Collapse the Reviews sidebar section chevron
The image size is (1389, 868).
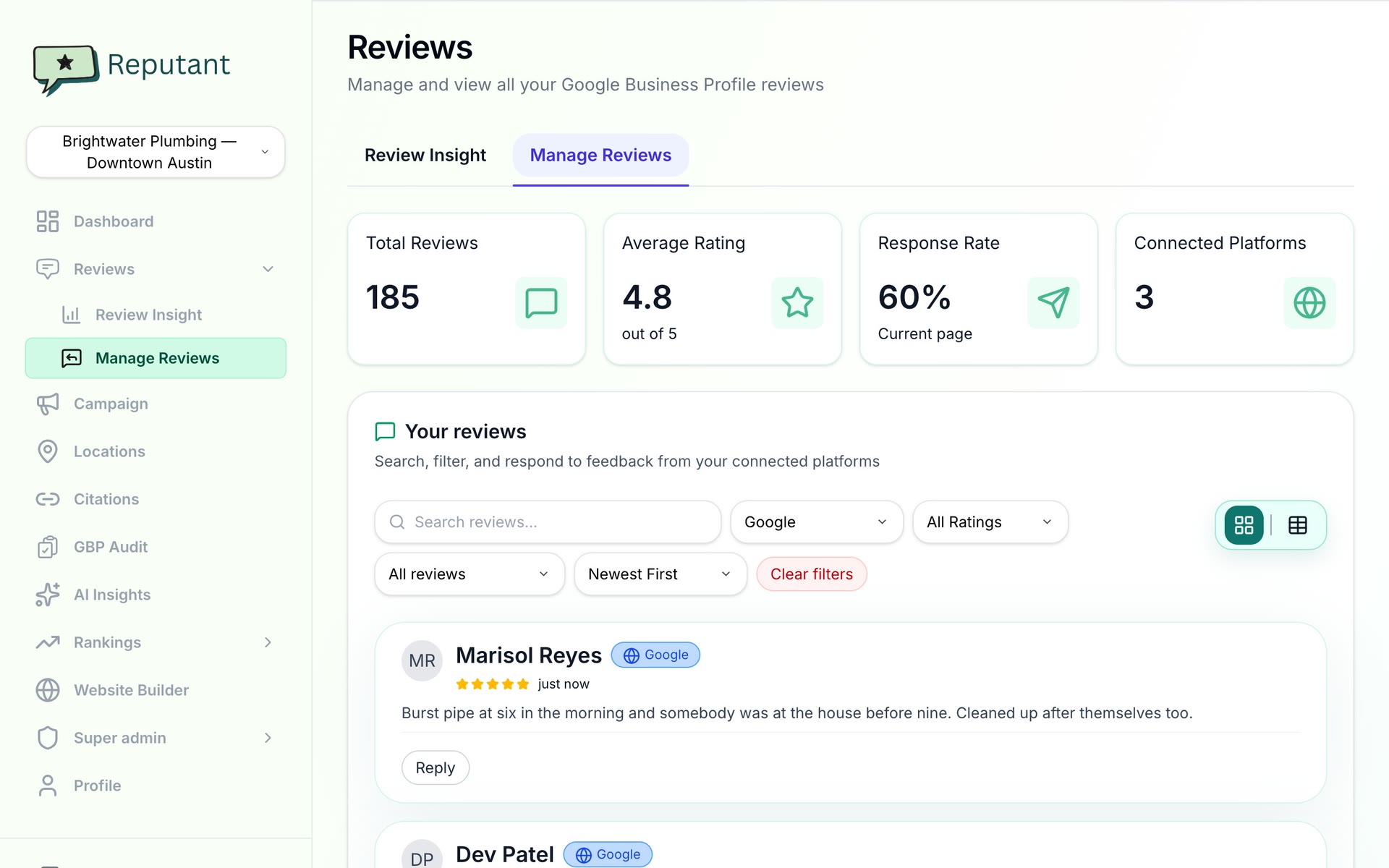pyautogui.click(x=268, y=269)
